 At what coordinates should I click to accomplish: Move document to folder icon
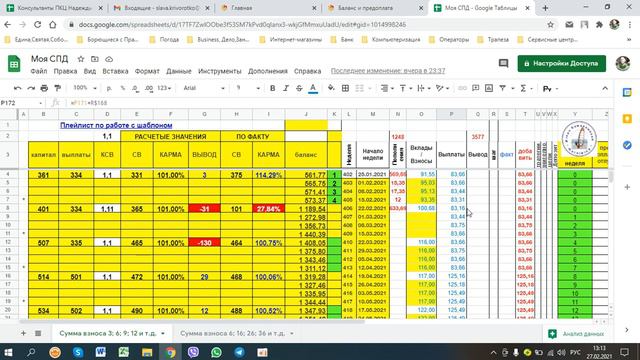[x=95, y=59]
